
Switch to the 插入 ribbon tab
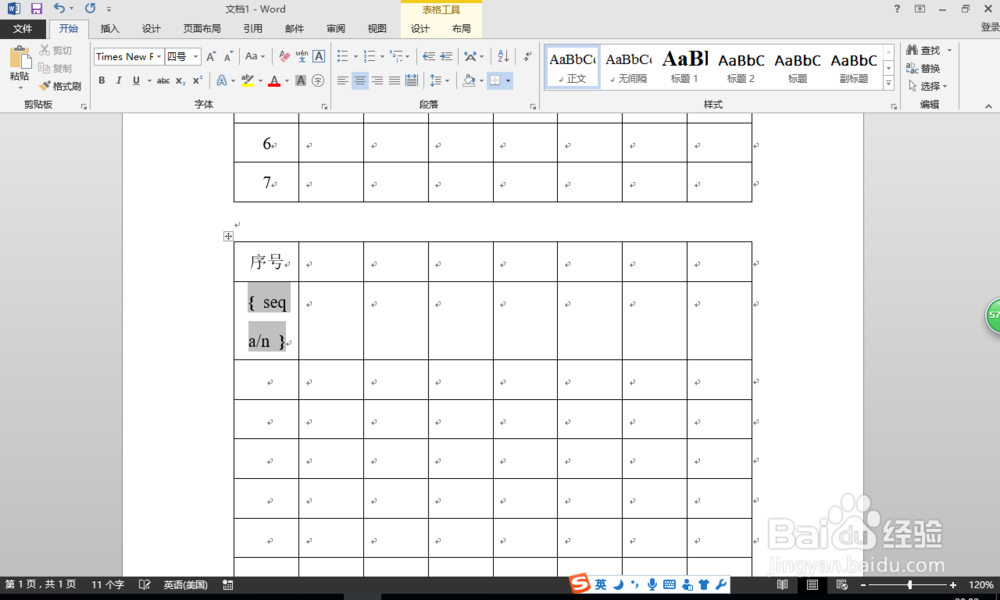pyautogui.click(x=109, y=28)
